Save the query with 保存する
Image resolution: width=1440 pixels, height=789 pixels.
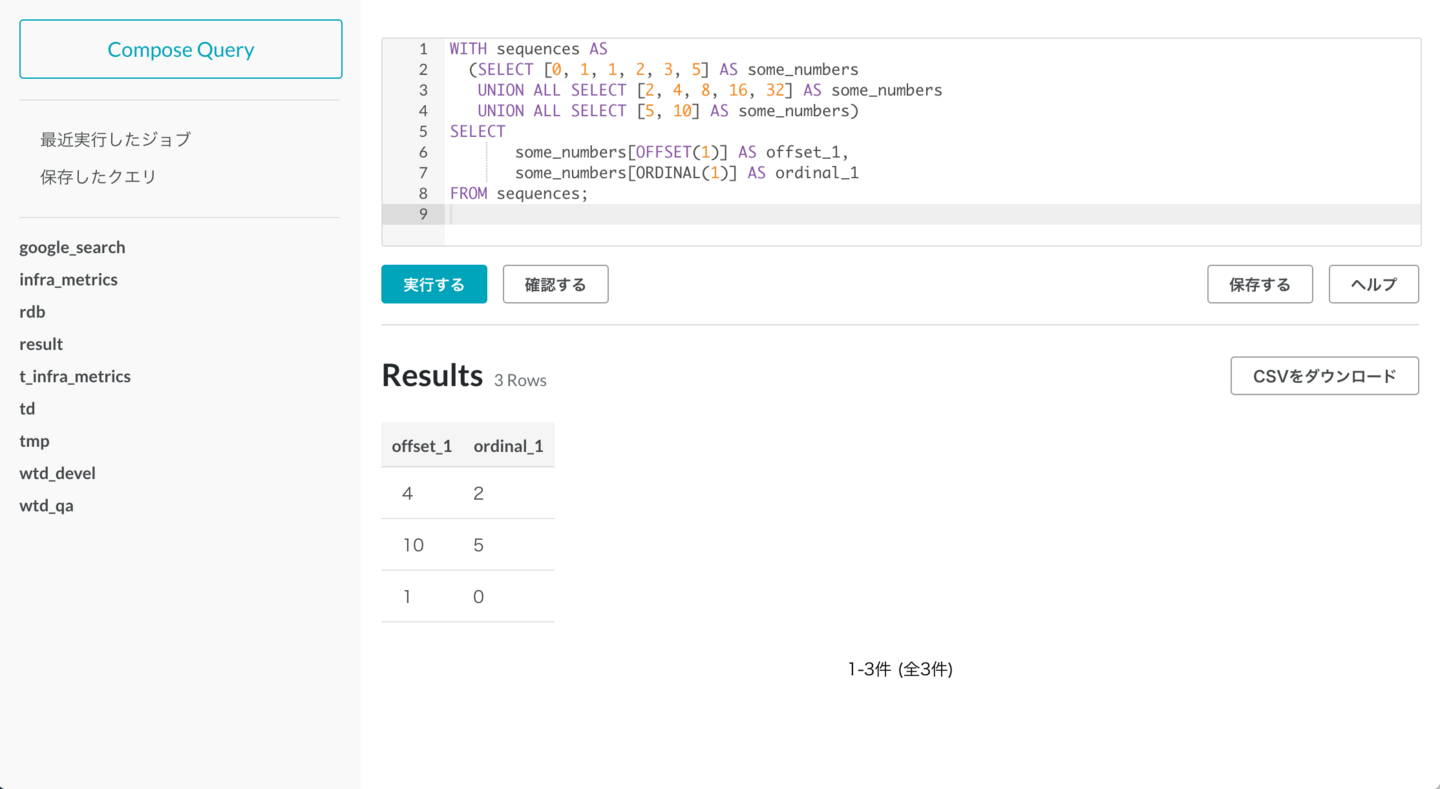click(1259, 284)
